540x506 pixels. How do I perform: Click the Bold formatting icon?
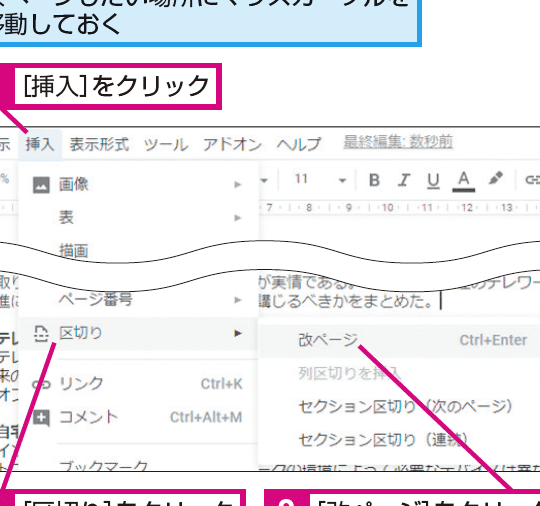click(374, 180)
